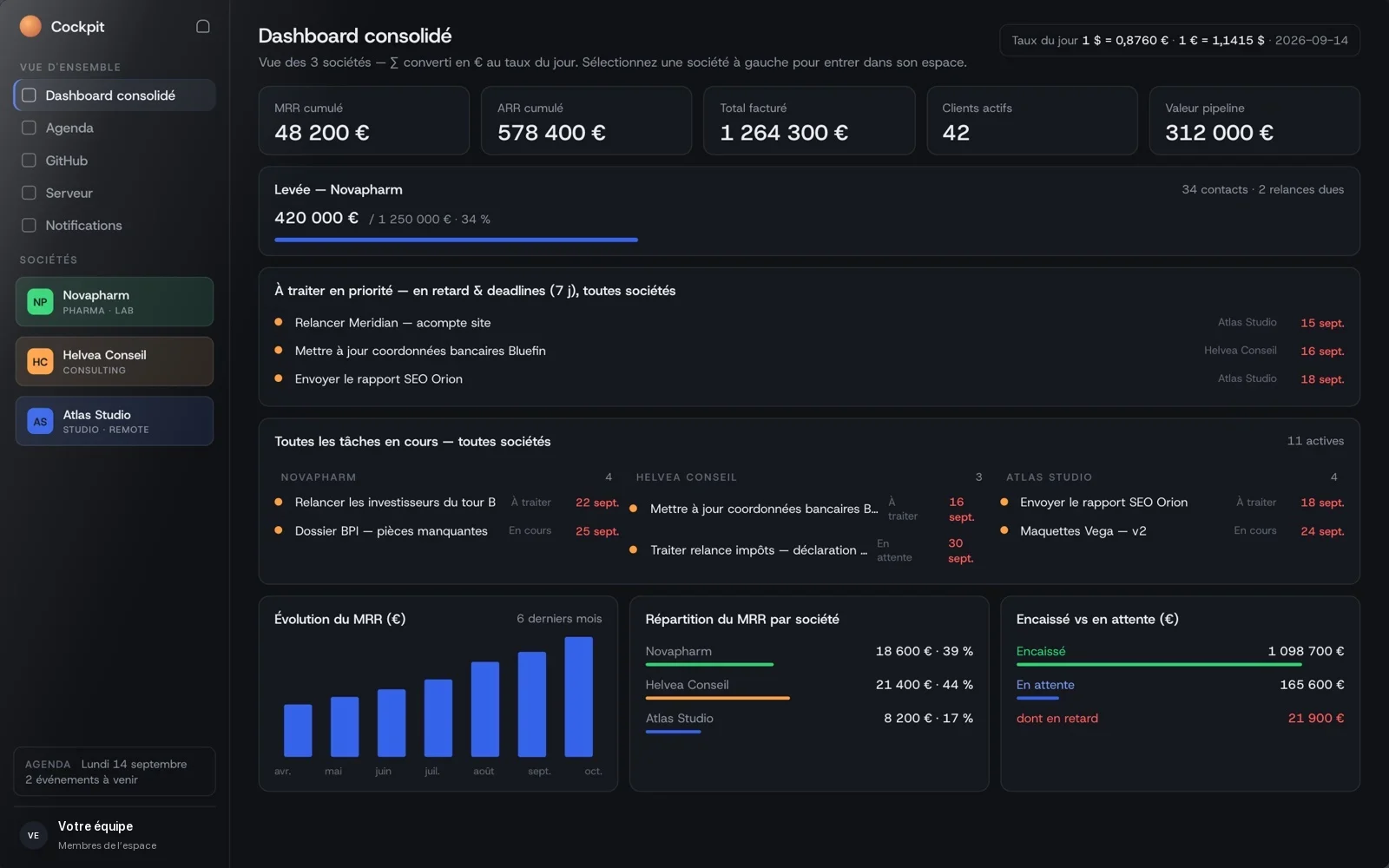Viewport: 1389px width, 868px height.
Task: Open the Agenda sidebar item
Action: [x=115, y=128]
